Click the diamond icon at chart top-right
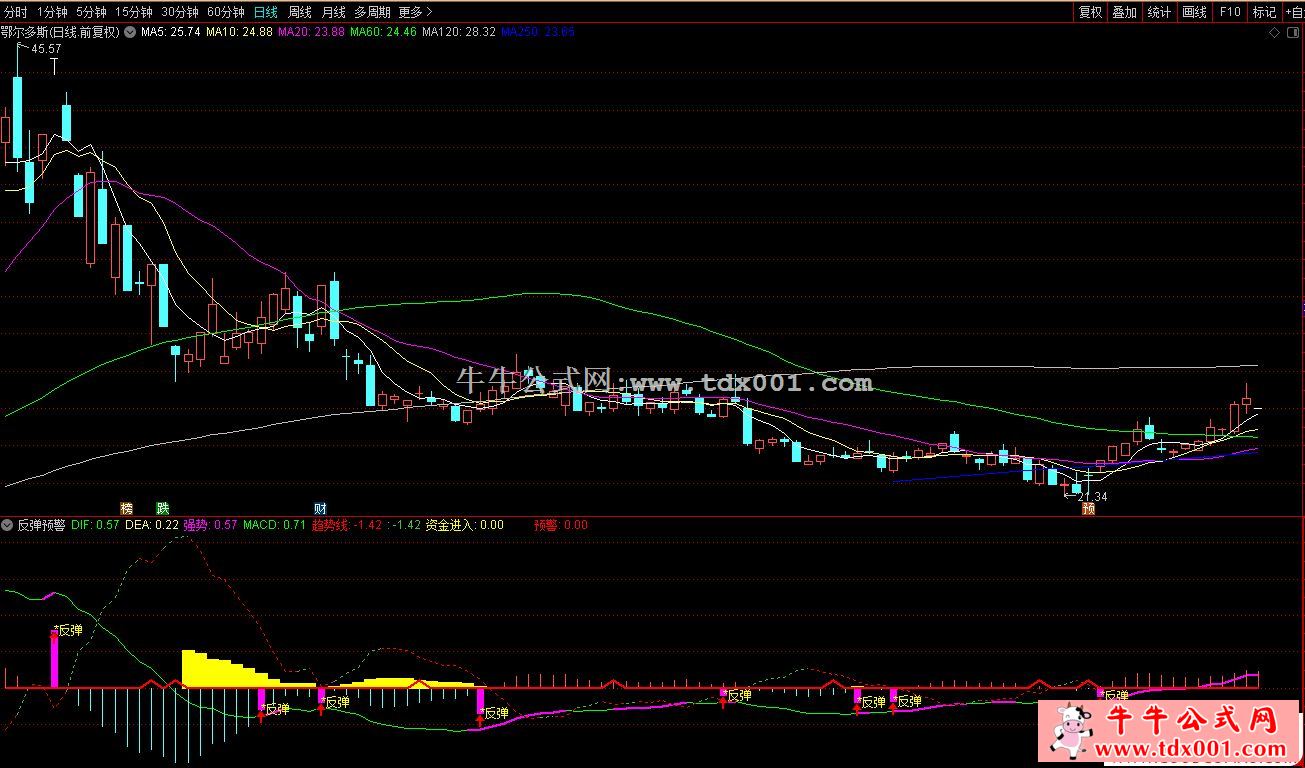 coord(1274,32)
